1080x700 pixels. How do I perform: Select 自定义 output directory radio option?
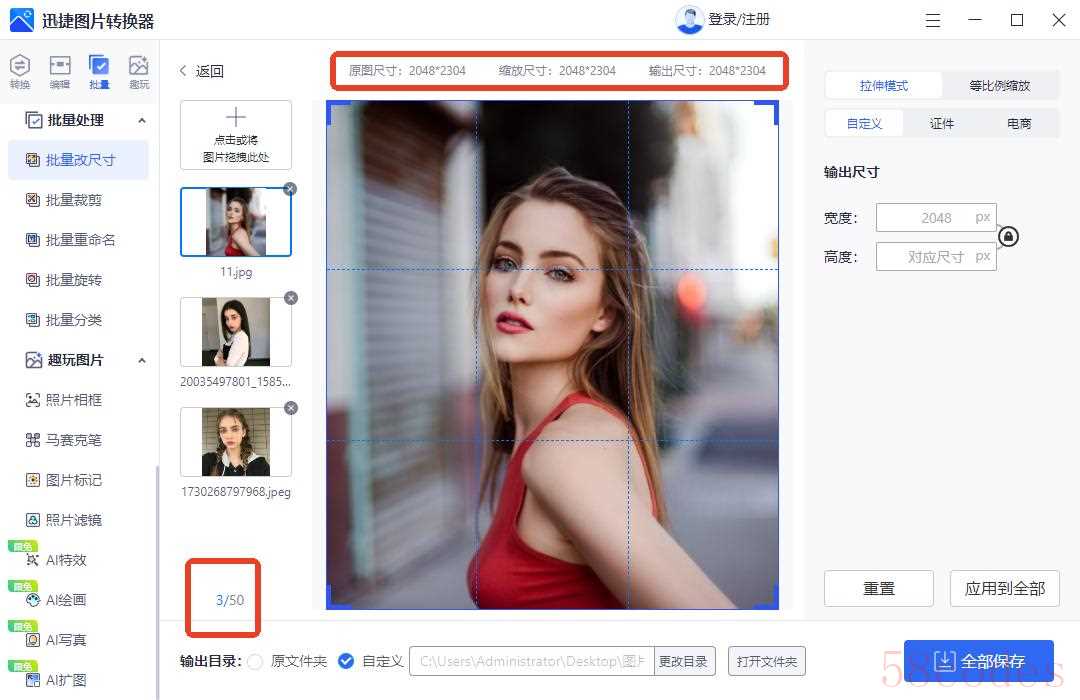coord(346,661)
